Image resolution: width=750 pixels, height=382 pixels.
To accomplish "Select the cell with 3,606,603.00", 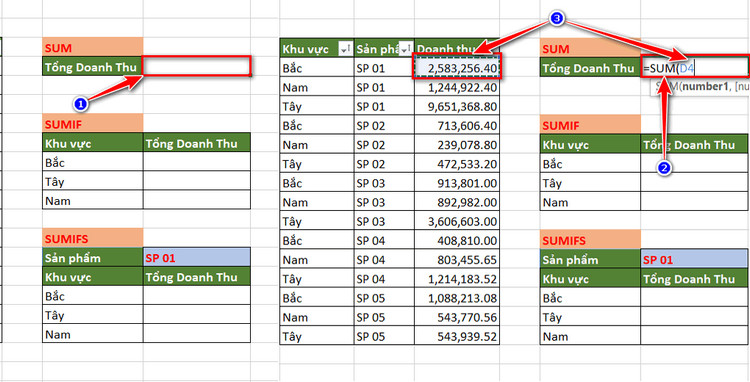I will tap(457, 221).
